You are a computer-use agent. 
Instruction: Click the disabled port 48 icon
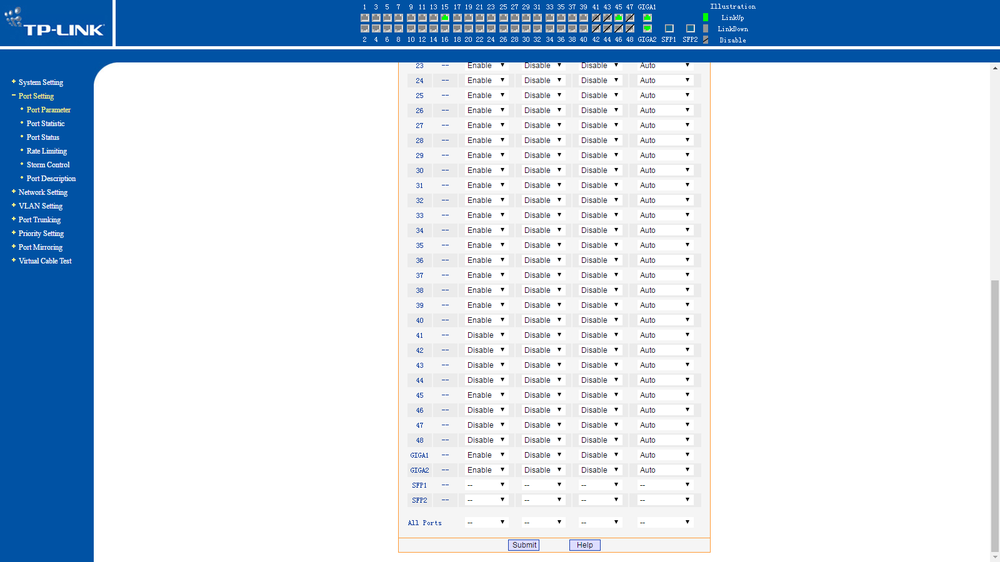630,29
